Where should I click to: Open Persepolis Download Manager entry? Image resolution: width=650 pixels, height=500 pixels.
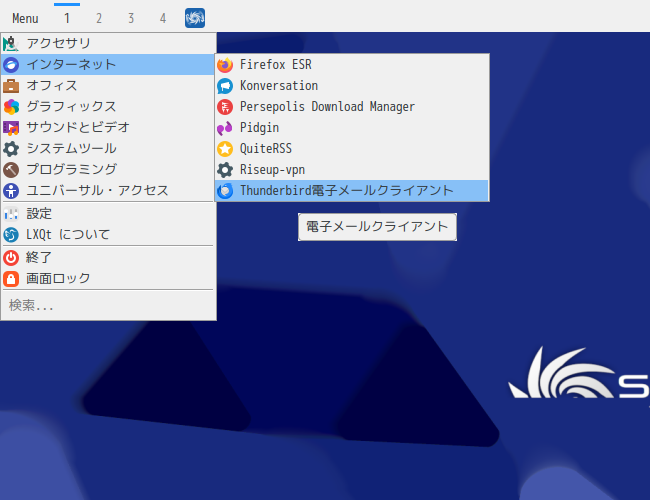pyautogui.click(x=352, y=107)
